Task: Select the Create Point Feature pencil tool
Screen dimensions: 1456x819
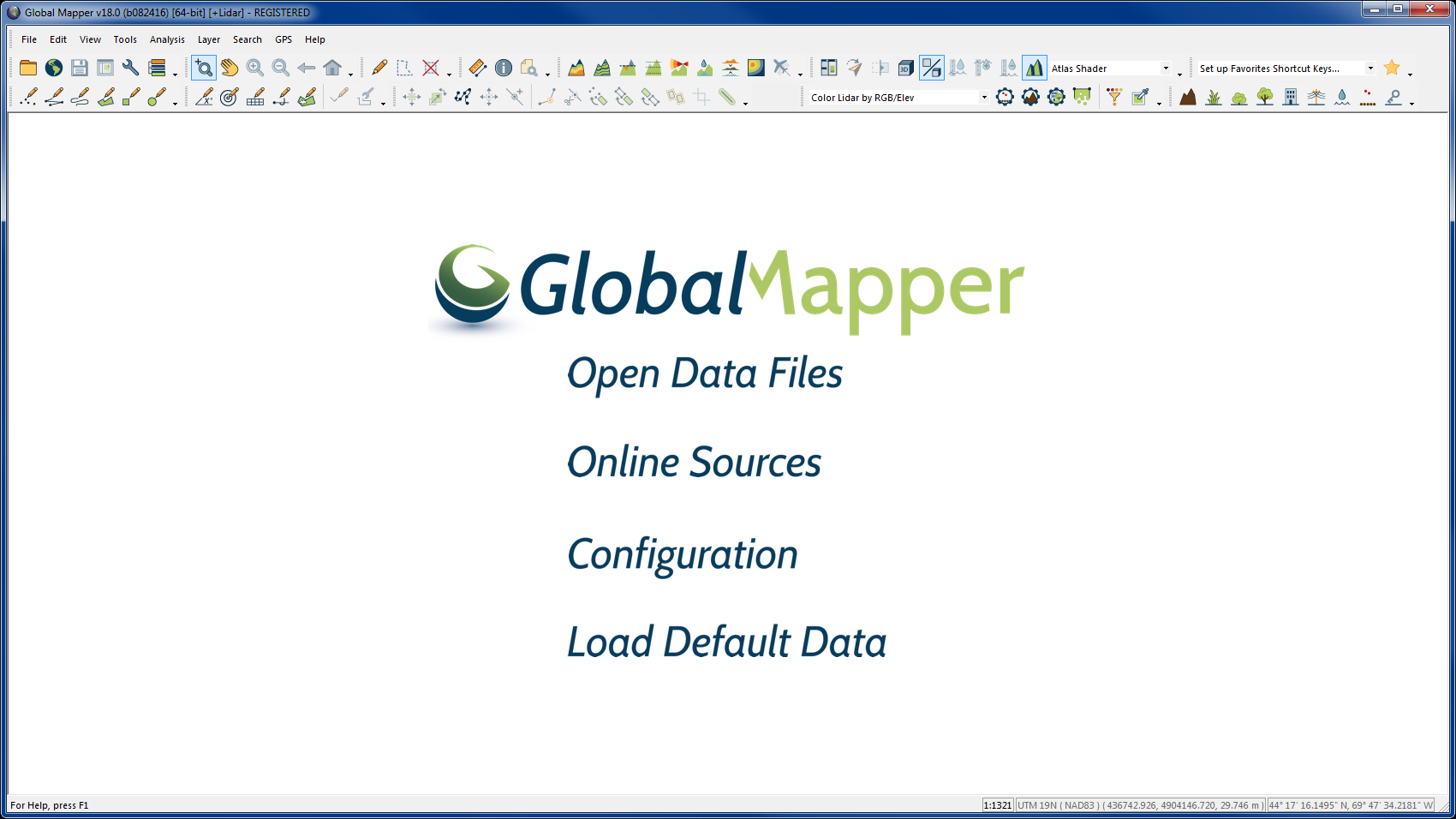Action: point(28,97)
